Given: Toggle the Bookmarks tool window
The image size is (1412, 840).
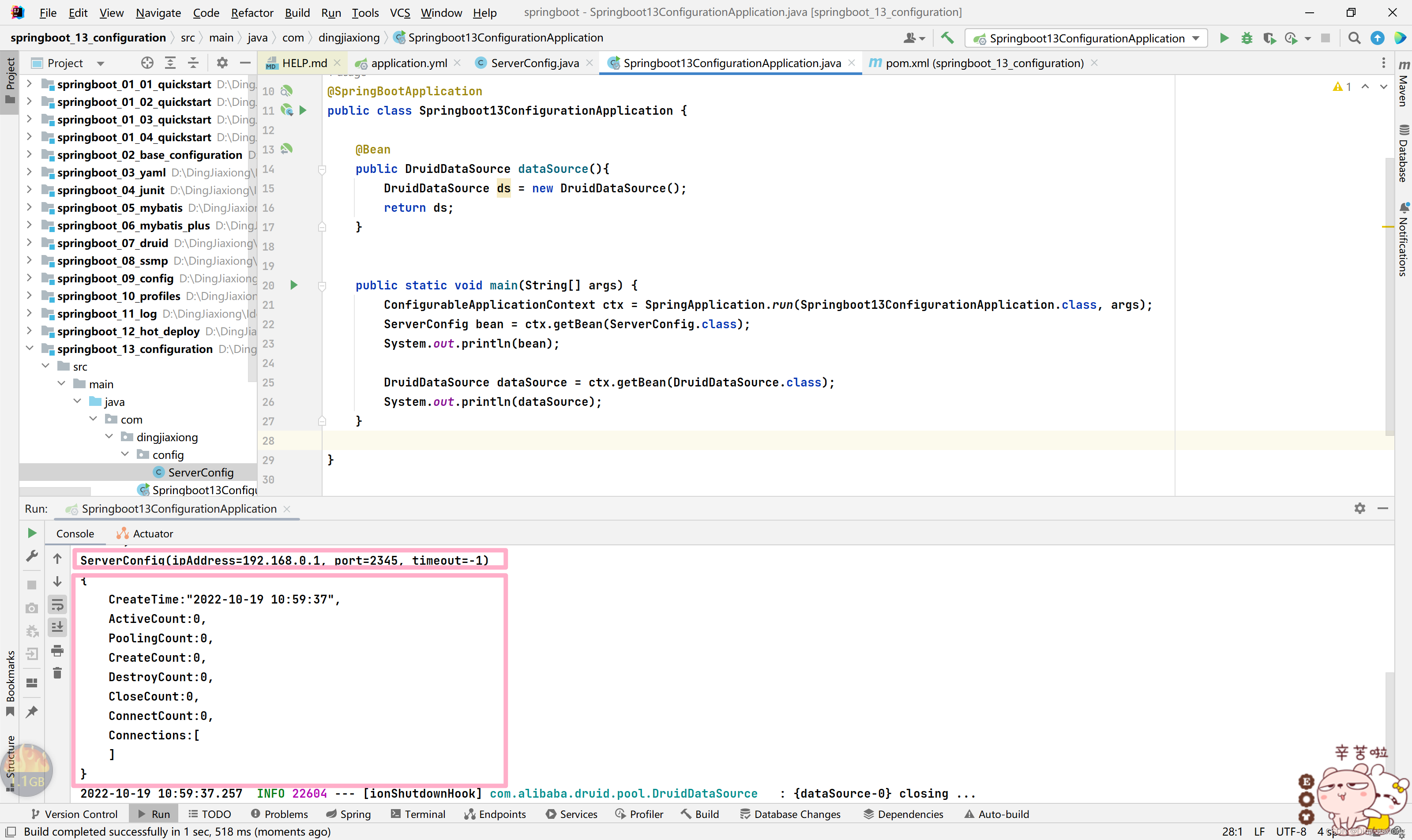Looking at the screenshot, I should coord(10,684).
